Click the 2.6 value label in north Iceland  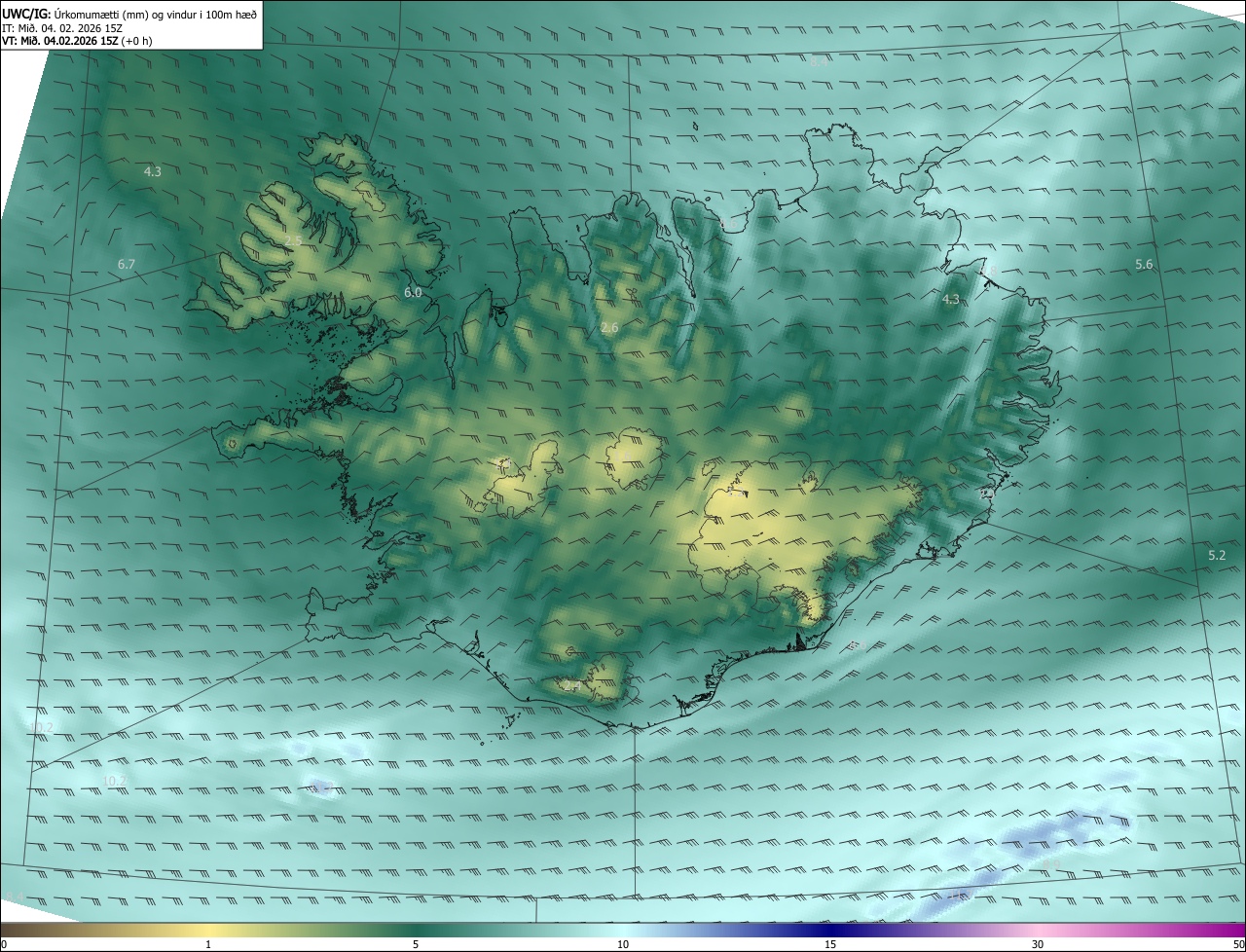(609, 328)
